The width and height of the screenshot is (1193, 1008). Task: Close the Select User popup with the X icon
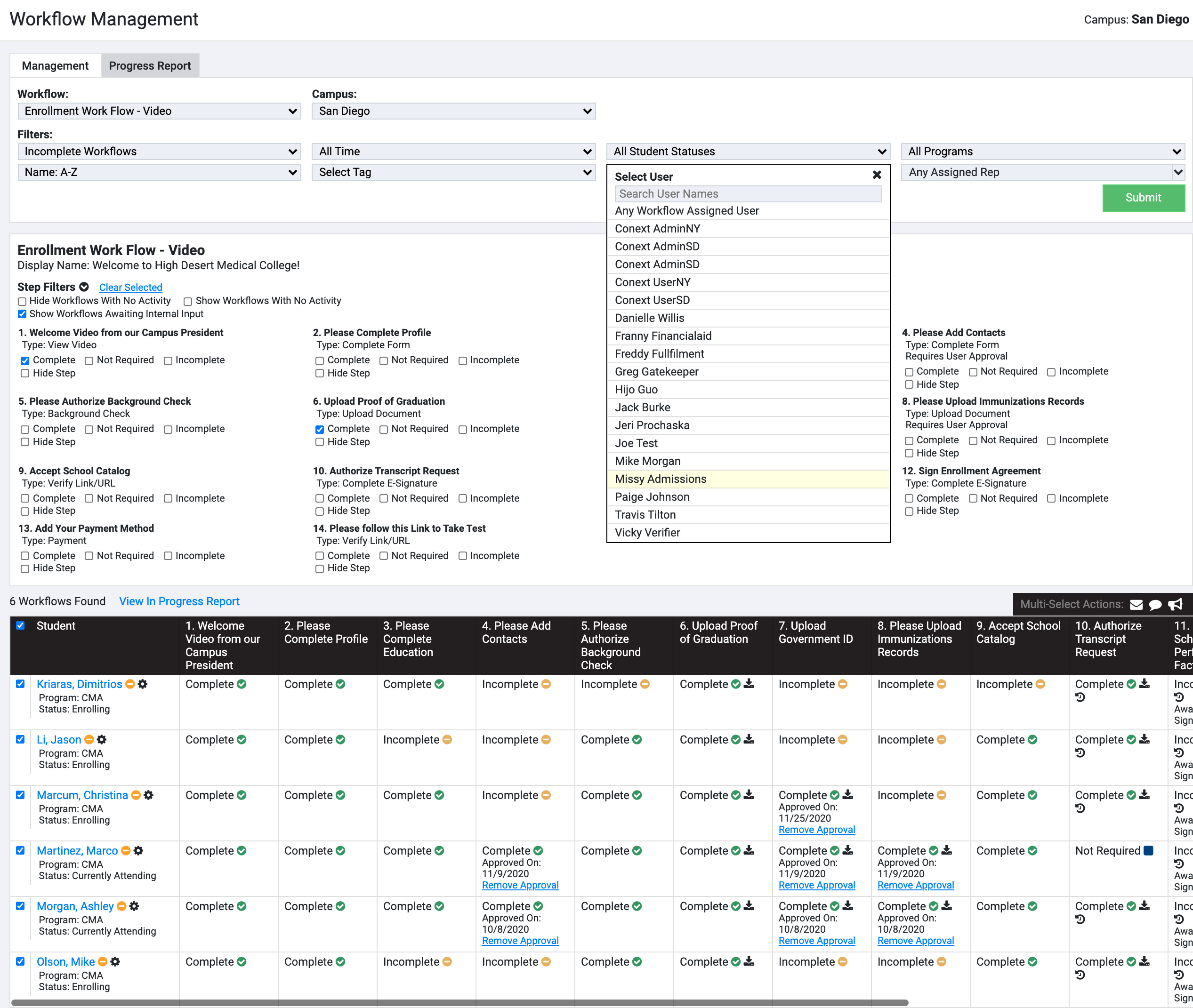click(x=877, y=175)
